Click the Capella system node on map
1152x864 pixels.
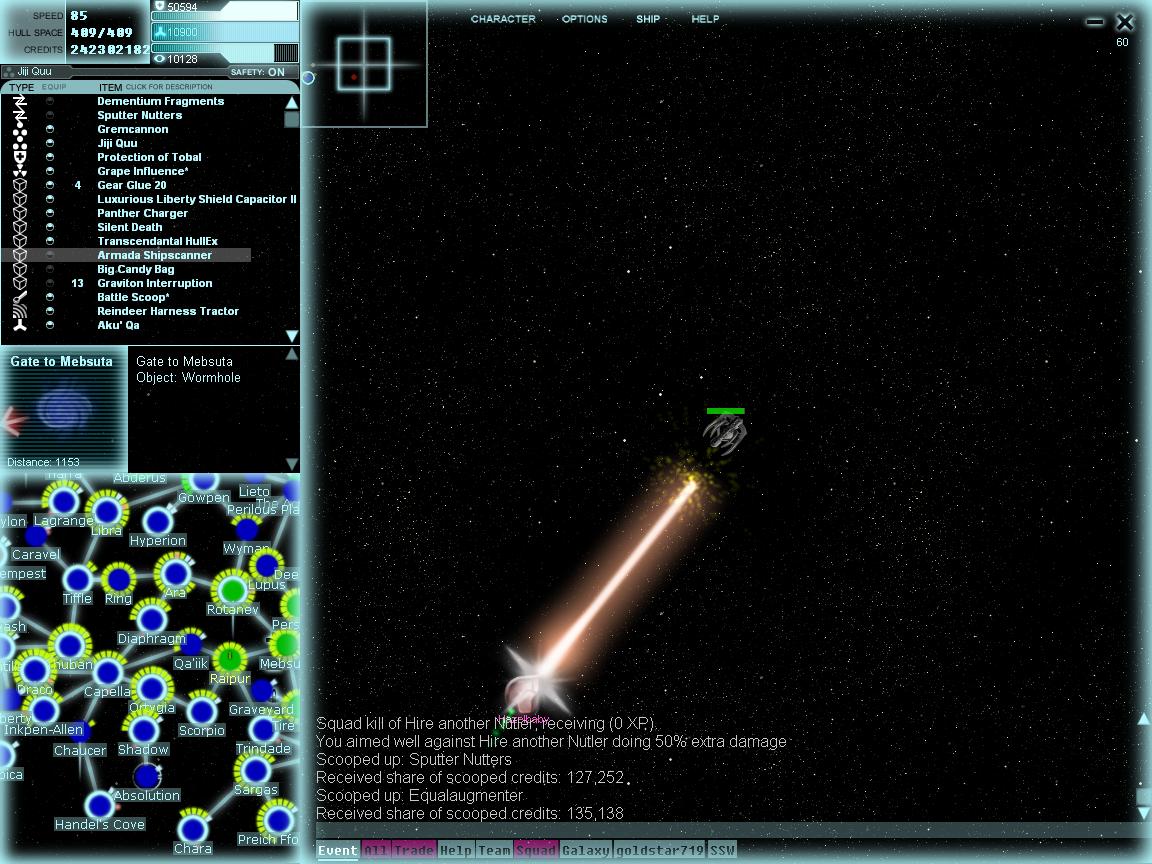[x=107, y=671]
